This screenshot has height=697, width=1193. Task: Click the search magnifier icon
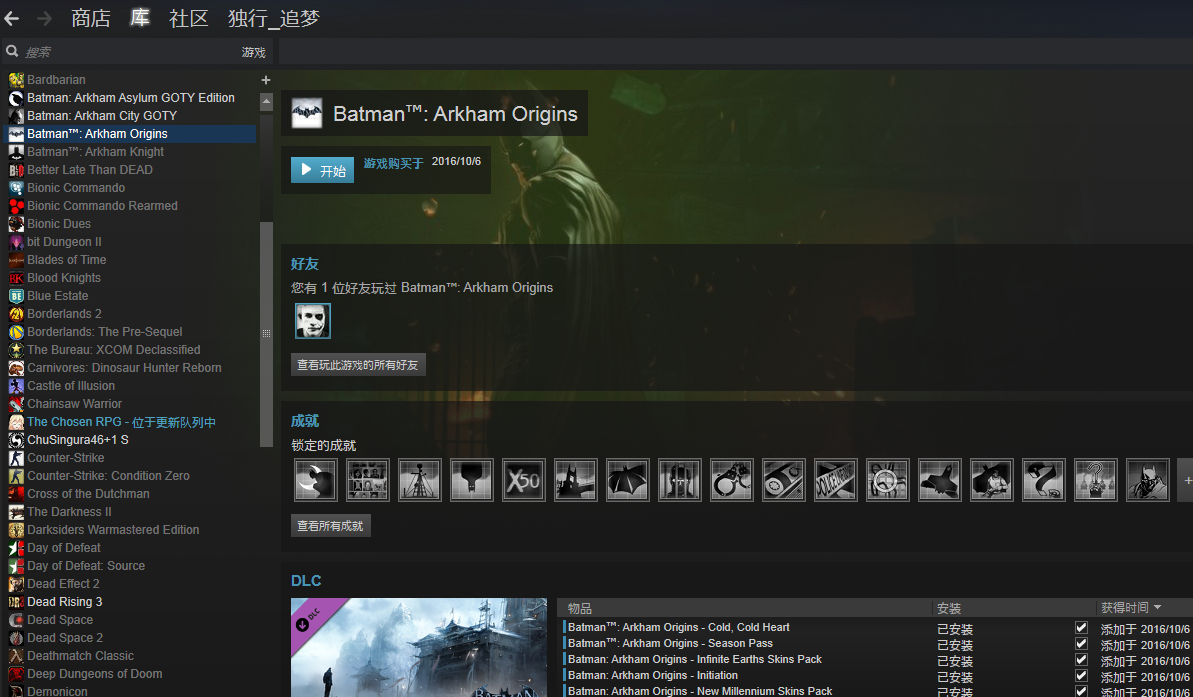pyautogui.click(x=12, y=52)
